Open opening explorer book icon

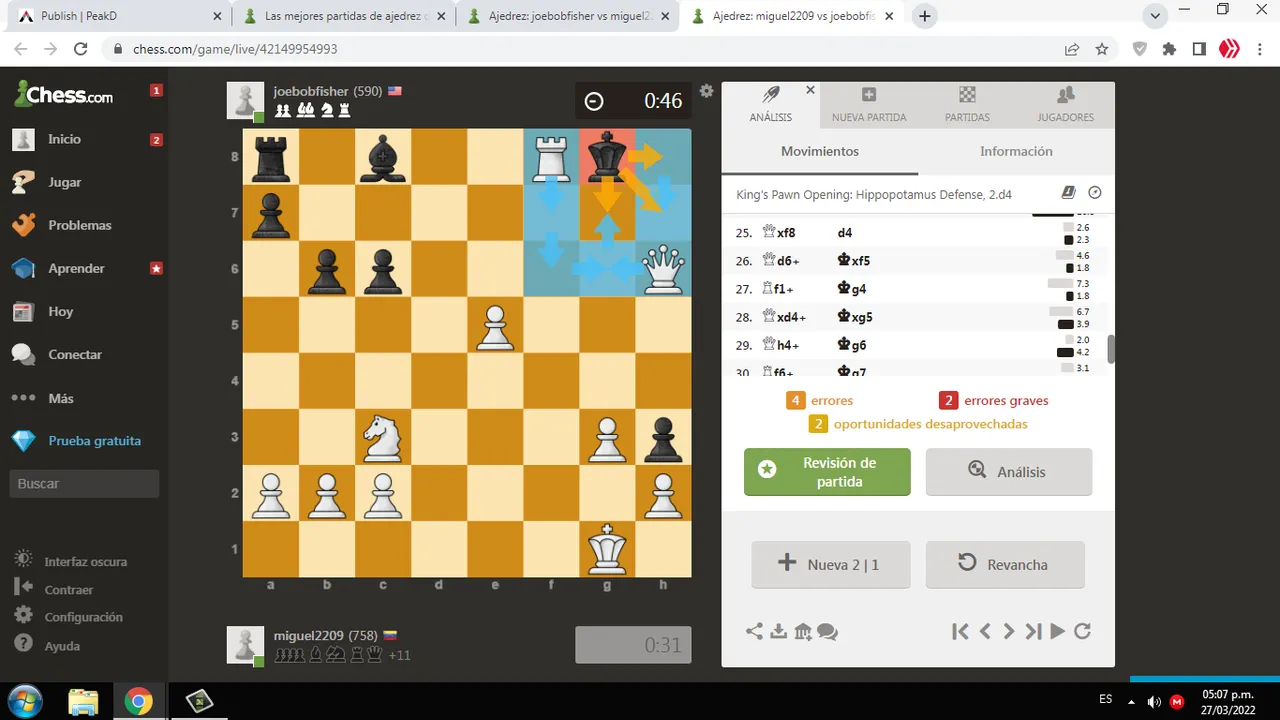point(1068,193)
